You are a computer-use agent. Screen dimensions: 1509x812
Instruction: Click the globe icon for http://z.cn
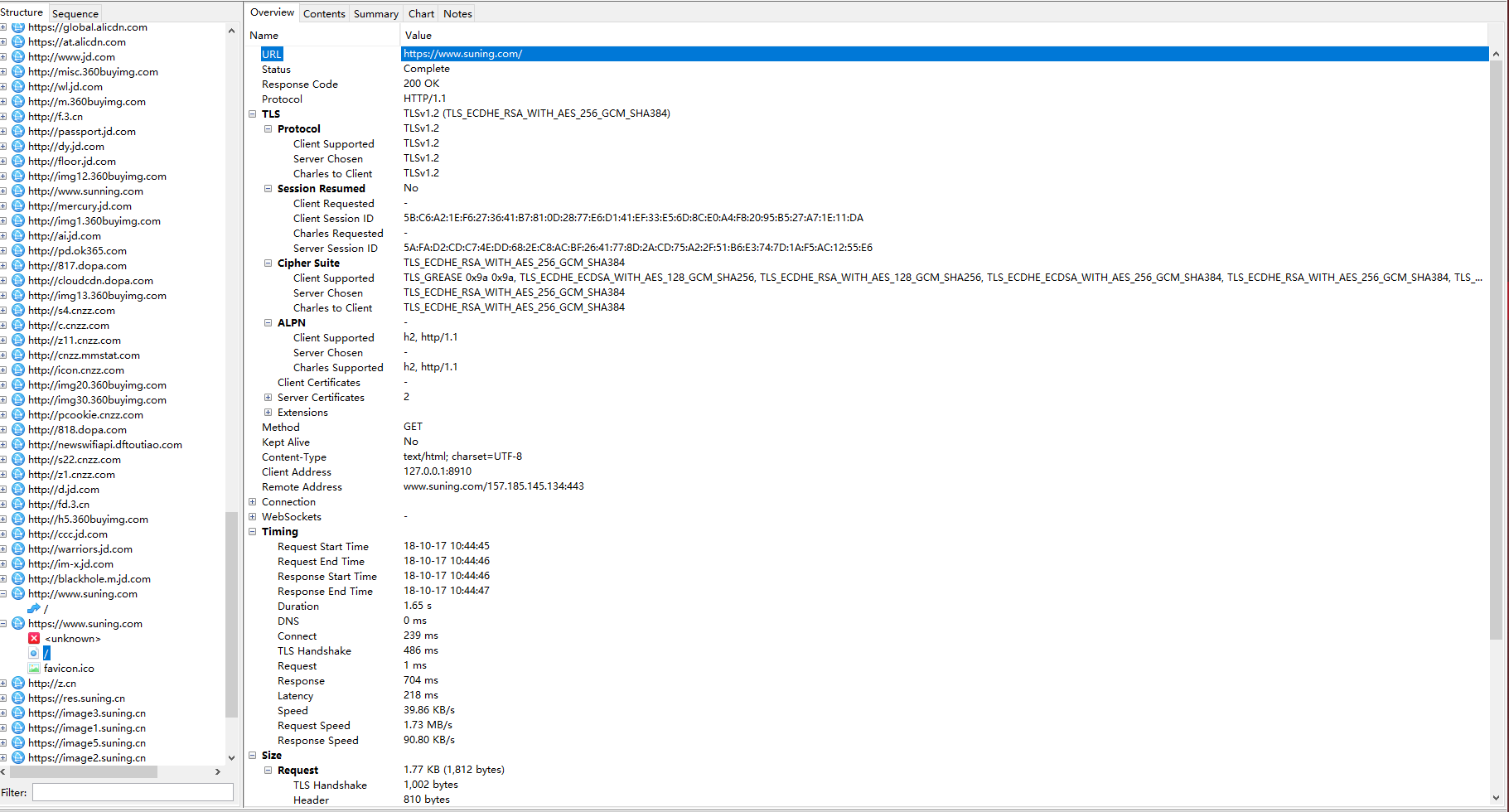pos(18,684)
